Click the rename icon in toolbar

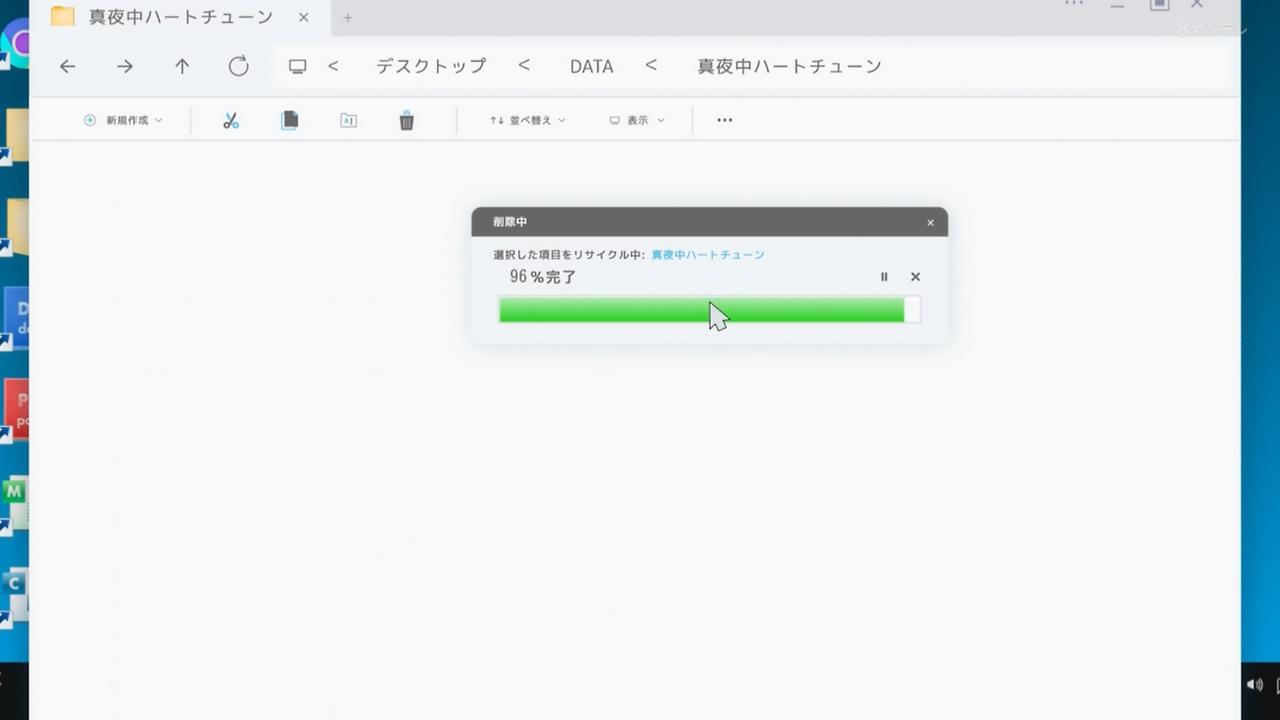348,121
